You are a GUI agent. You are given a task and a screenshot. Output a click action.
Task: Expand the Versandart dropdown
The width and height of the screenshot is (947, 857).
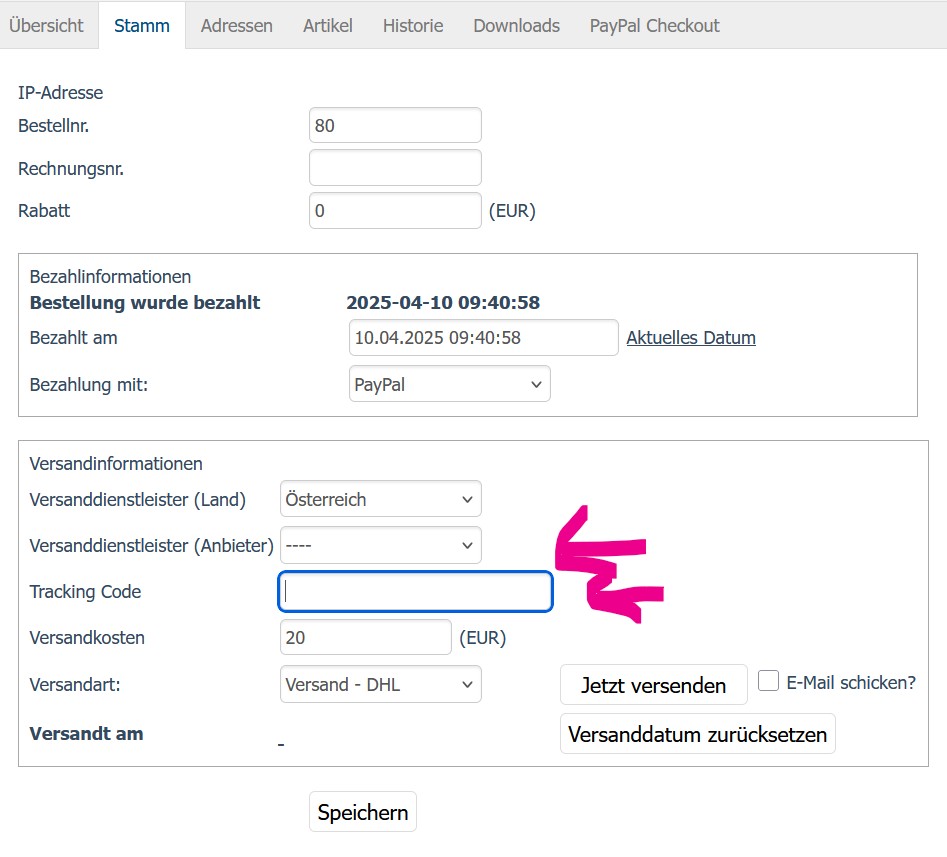coord(380,685)
